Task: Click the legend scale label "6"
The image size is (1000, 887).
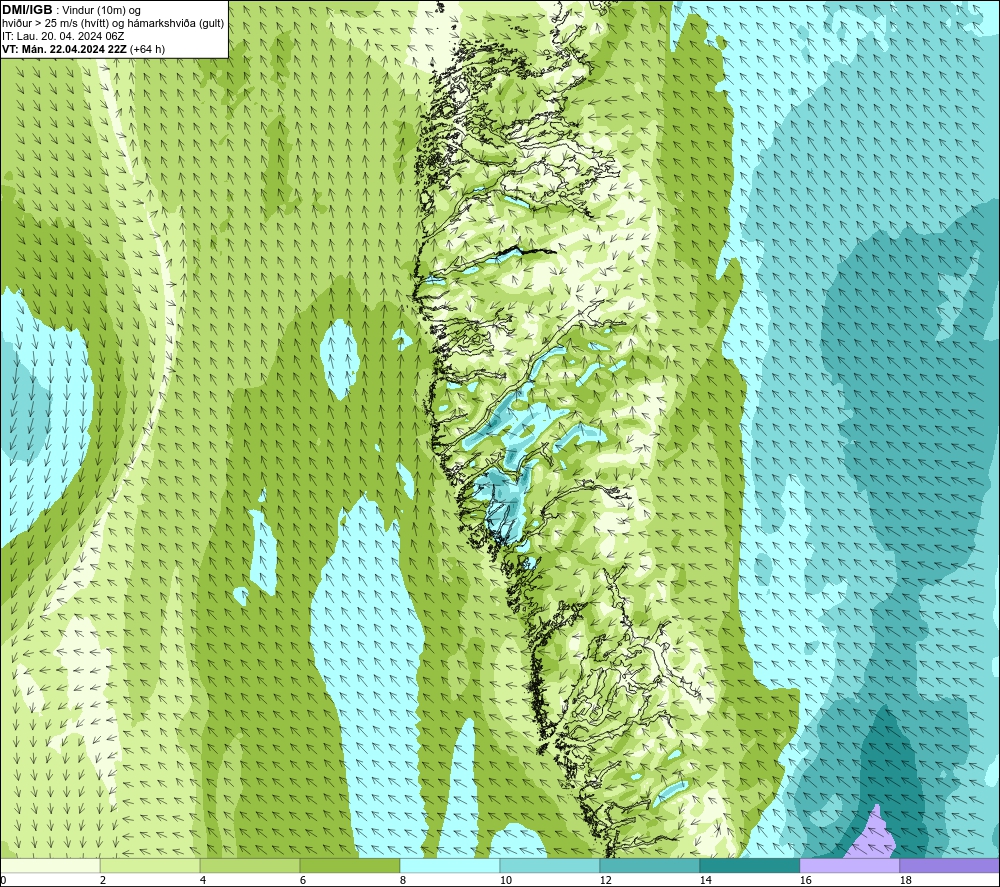Action: (x=302, y=880)
